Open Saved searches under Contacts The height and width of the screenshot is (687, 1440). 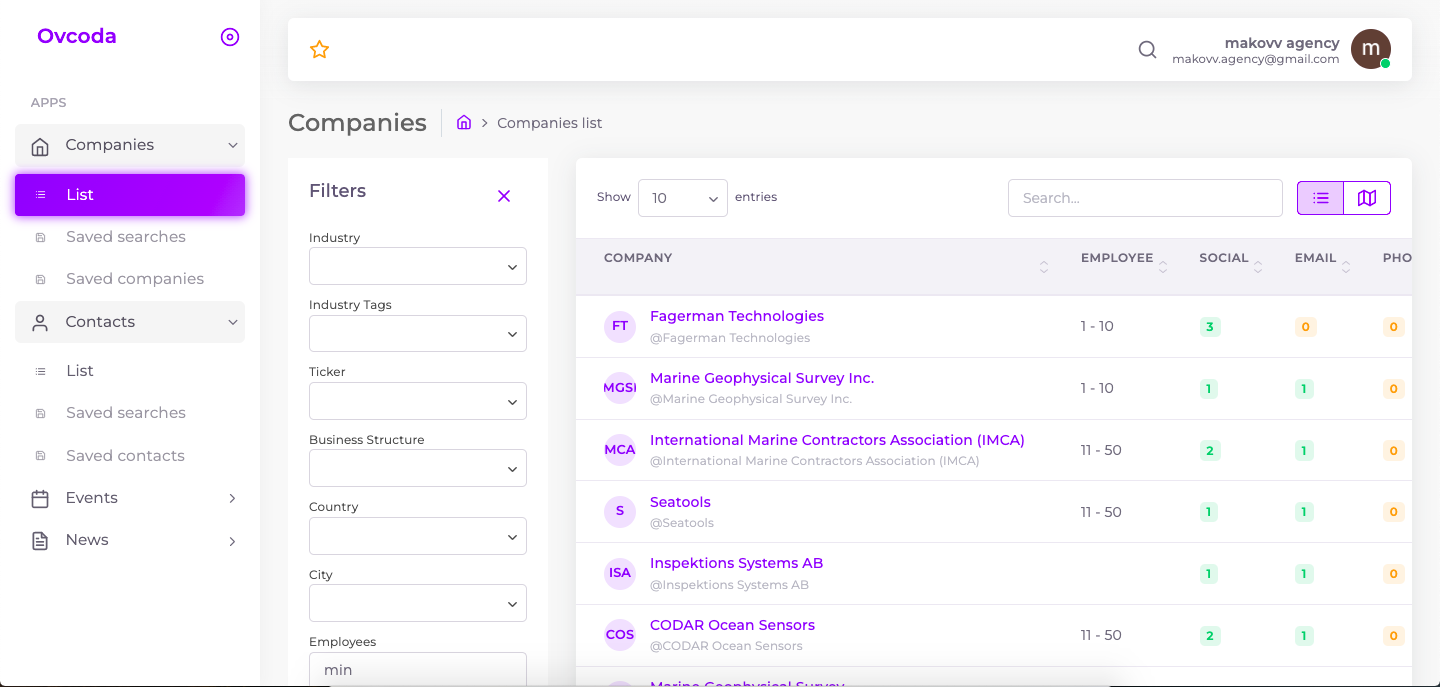126,413
